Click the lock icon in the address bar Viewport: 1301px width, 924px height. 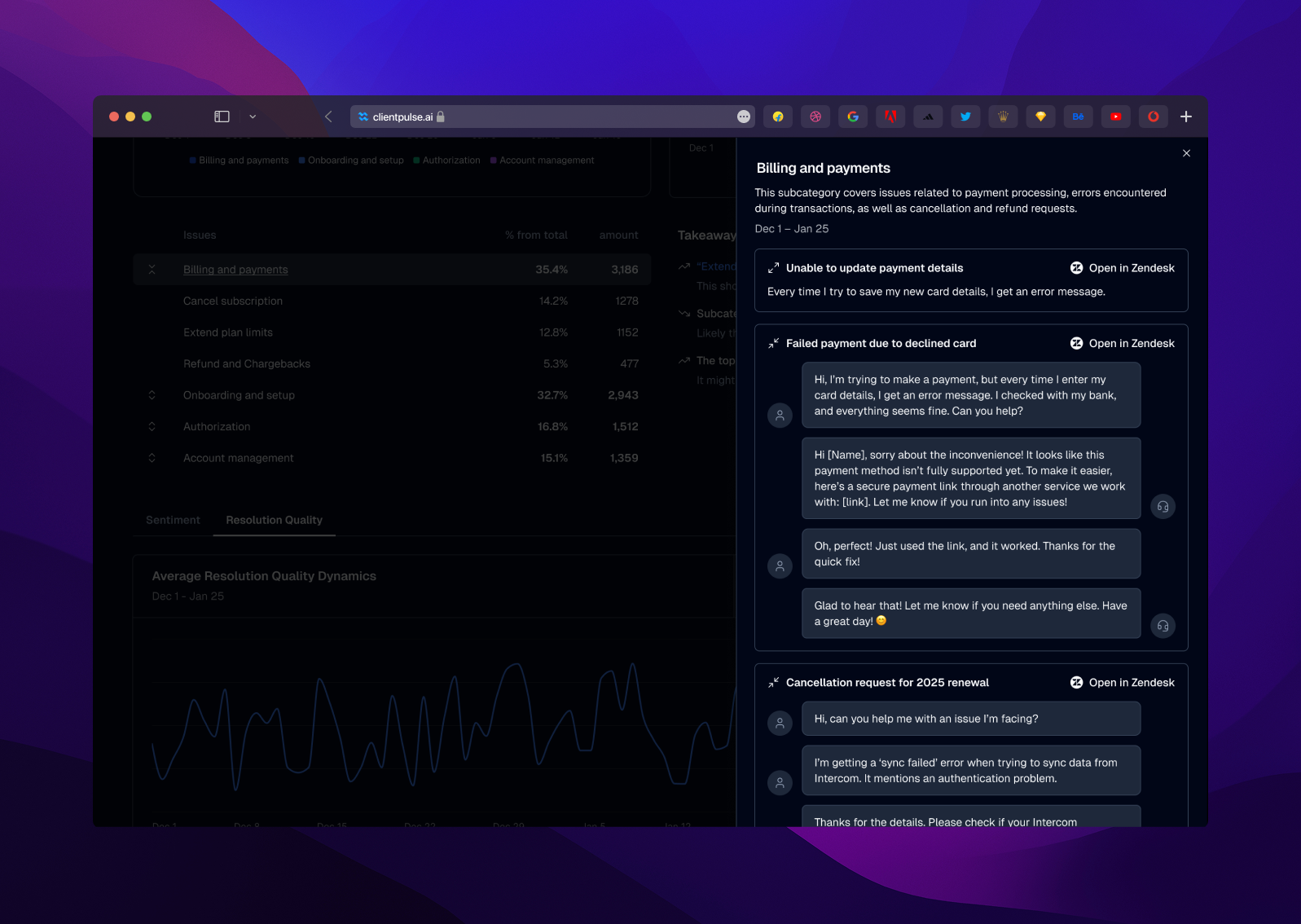(x=441, y=117)
